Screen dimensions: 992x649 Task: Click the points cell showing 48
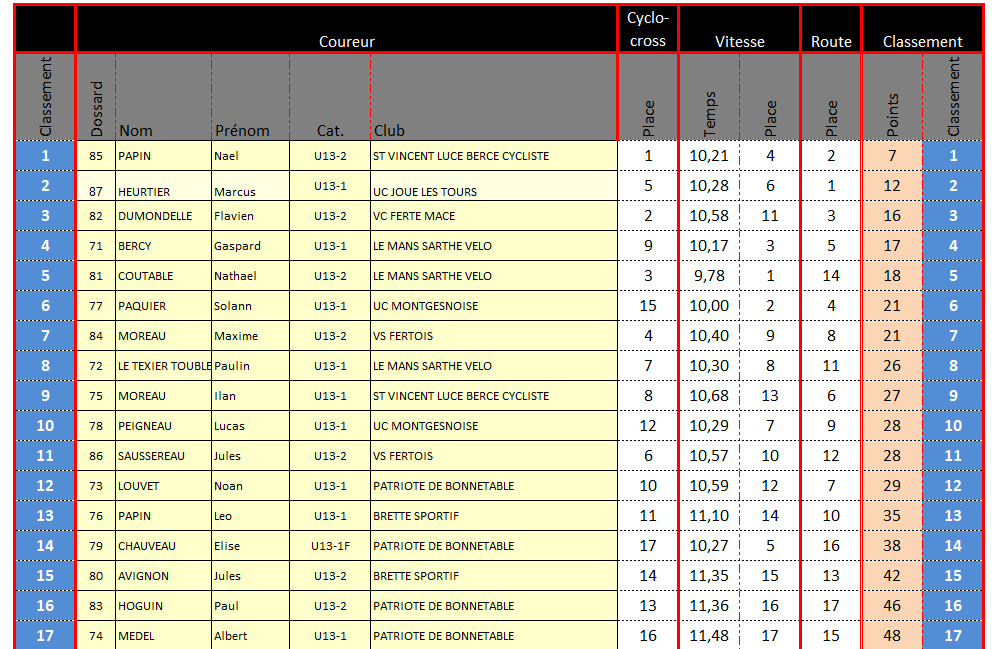891,636
